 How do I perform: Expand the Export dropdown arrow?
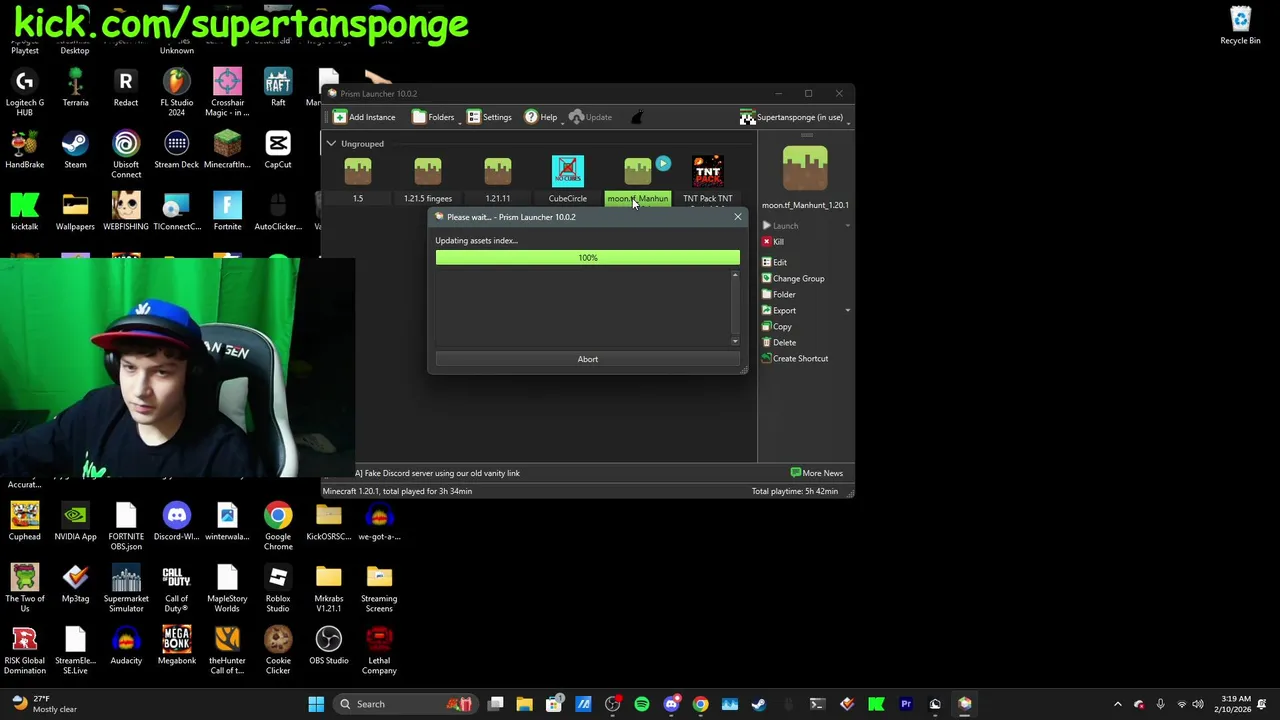(848, 310)
